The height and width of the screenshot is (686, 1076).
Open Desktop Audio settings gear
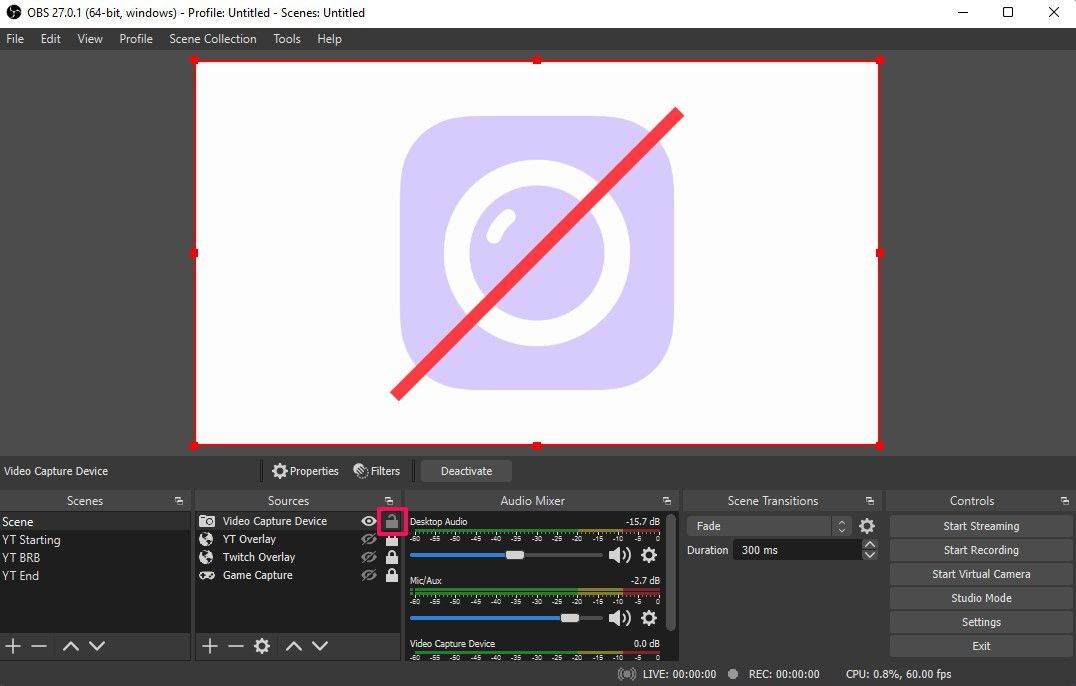(649, 555)
